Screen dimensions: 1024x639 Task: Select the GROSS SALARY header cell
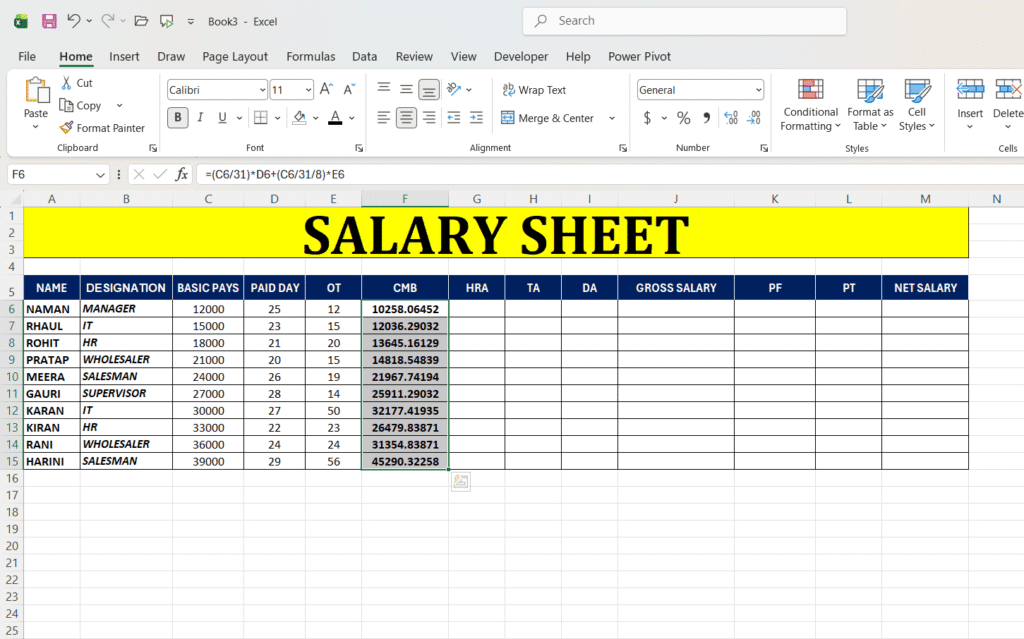pos(676,287)
